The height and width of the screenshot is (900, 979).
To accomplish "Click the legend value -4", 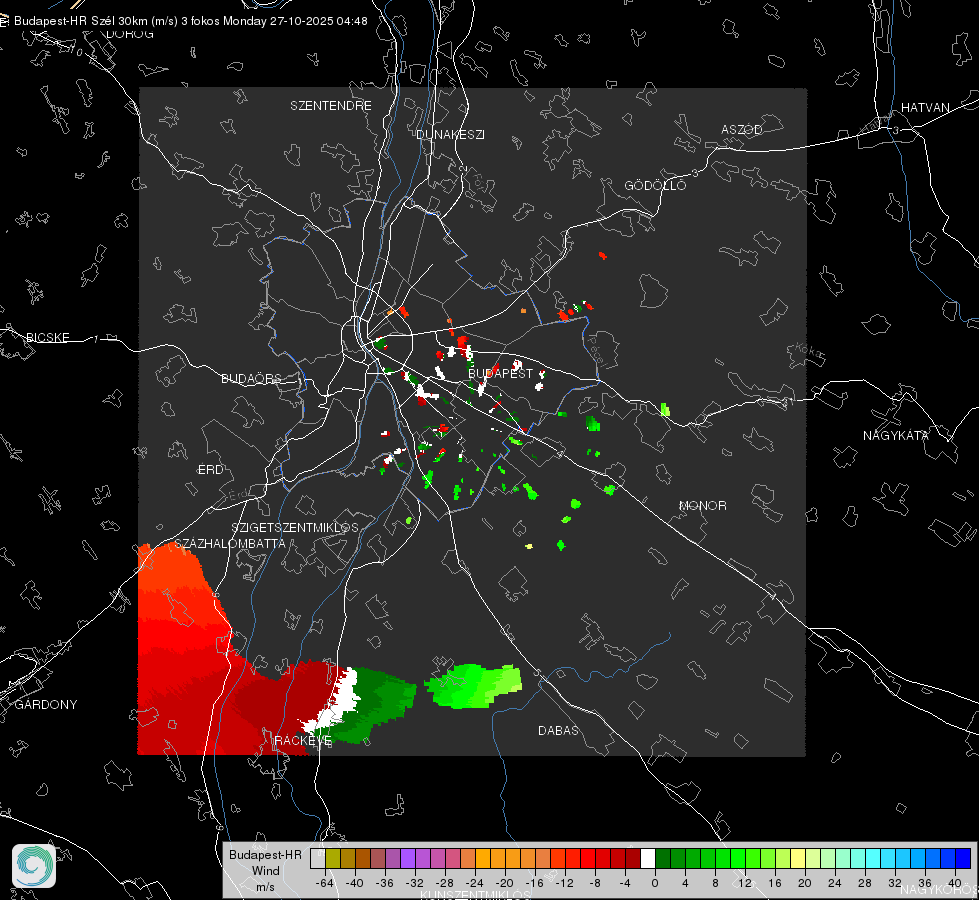I will click(x=625, y=883).
